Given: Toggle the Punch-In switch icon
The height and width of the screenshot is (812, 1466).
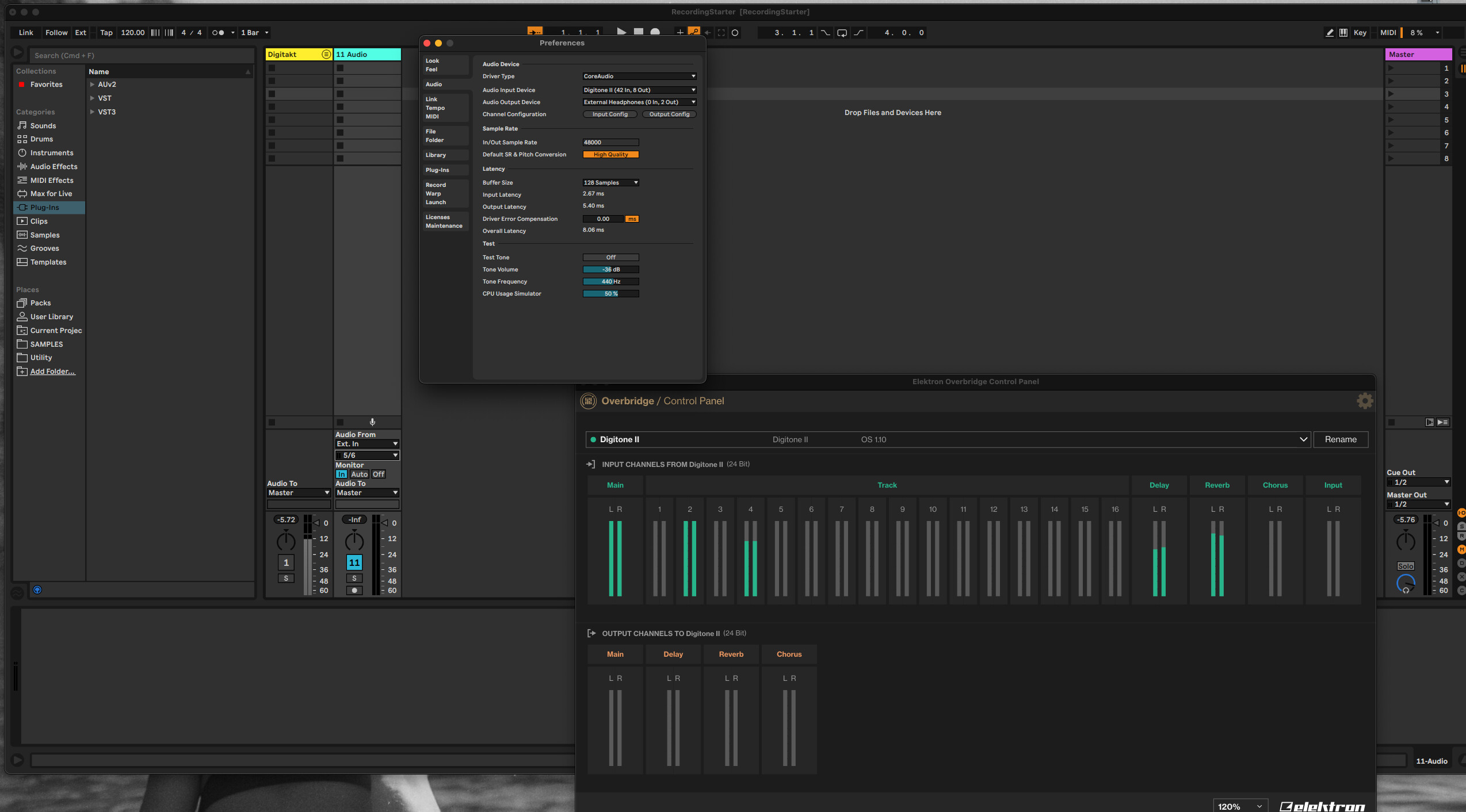Looking at the screenshot, I should click(825, 32).
